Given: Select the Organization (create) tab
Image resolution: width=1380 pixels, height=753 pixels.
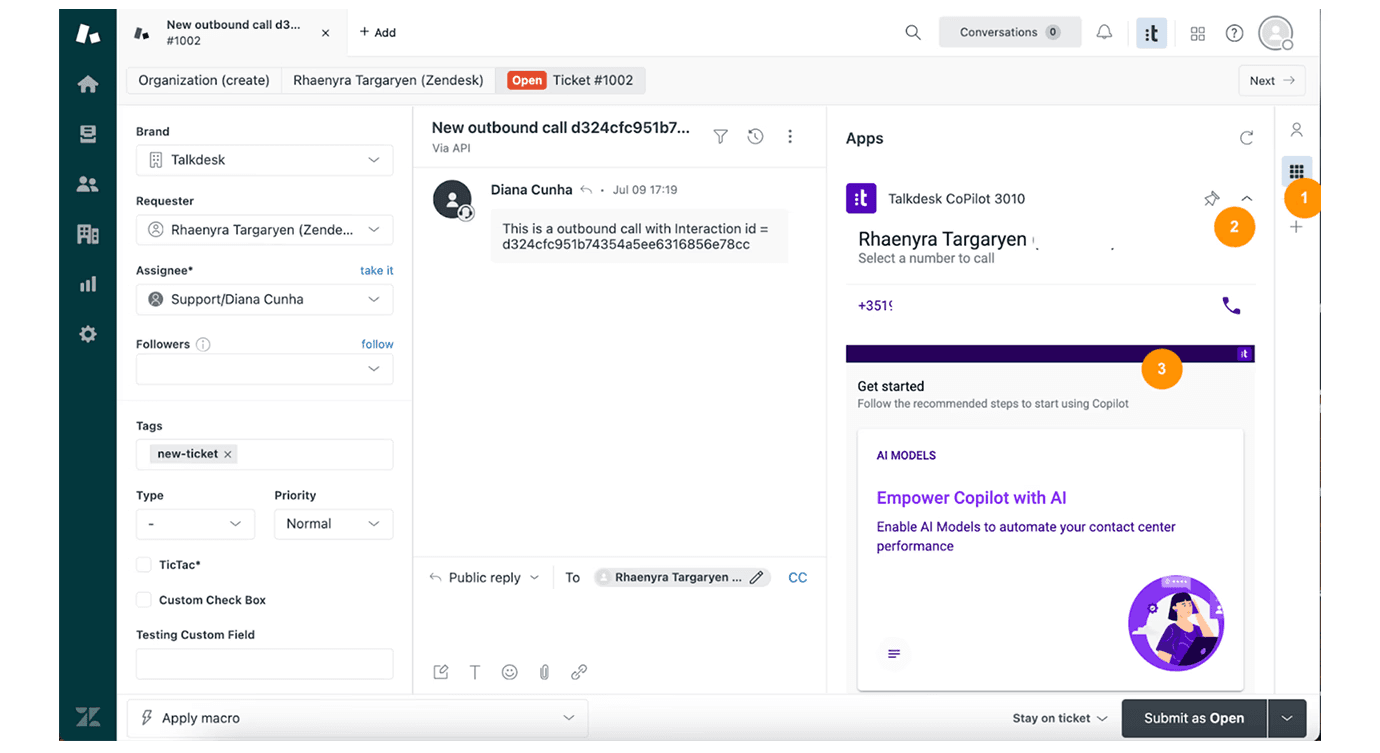Looking at the screenshot, I should [204, 80].
